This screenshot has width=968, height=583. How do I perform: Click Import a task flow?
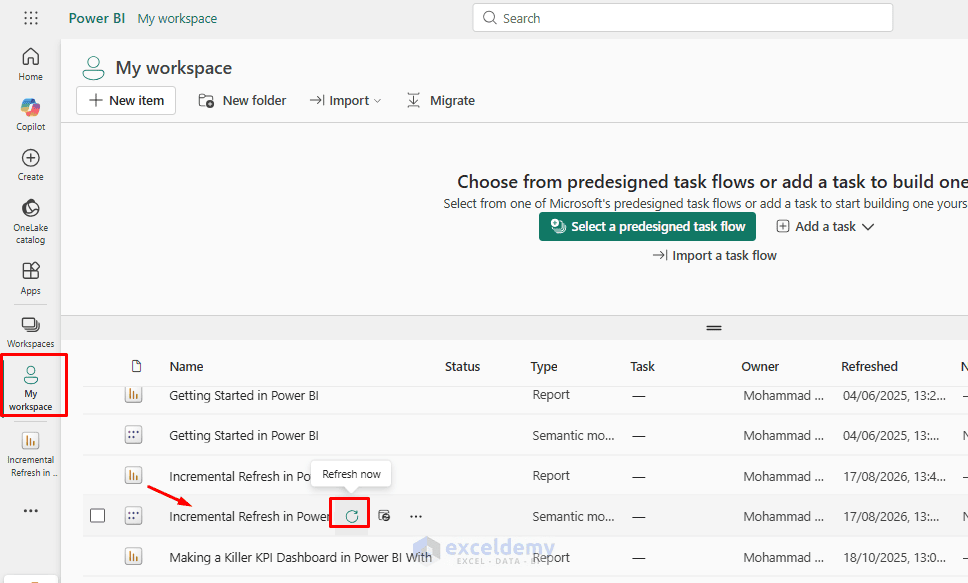click(715, 256)
